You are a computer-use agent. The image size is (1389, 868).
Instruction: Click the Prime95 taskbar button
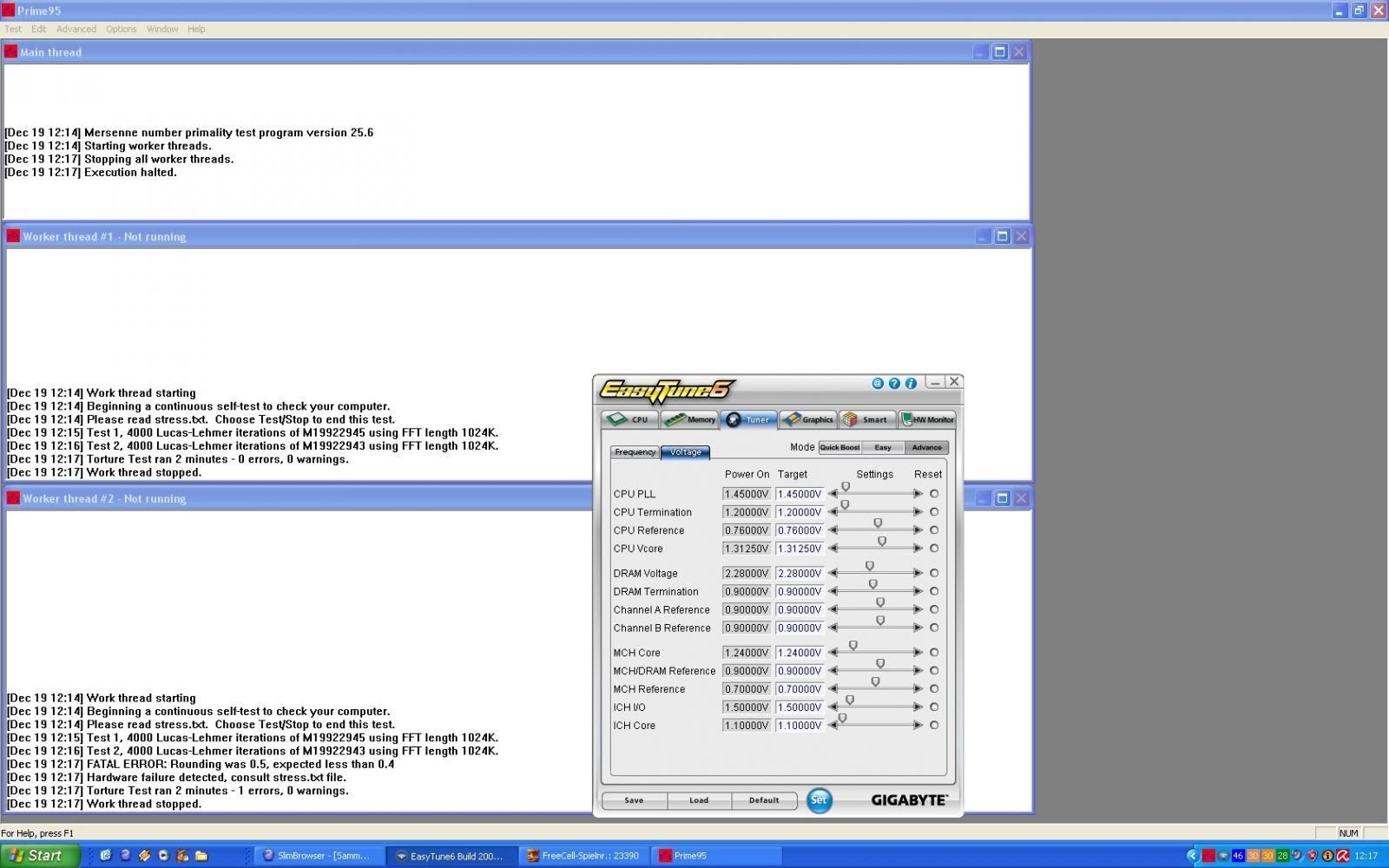tap(717, 856)
